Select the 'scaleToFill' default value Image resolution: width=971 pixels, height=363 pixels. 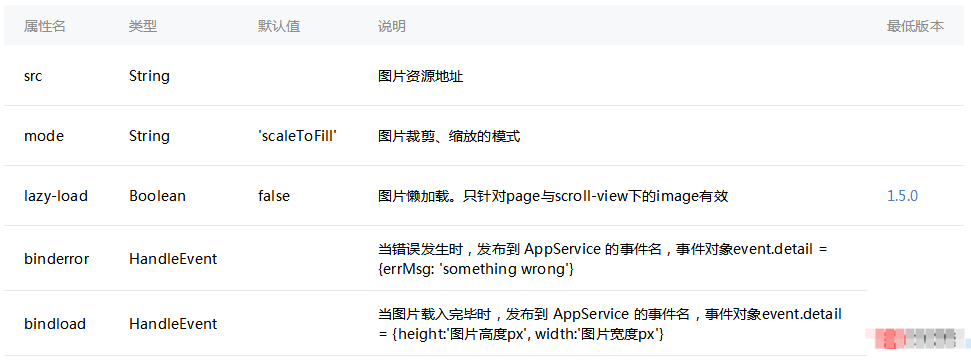click(x=297, y=136)
